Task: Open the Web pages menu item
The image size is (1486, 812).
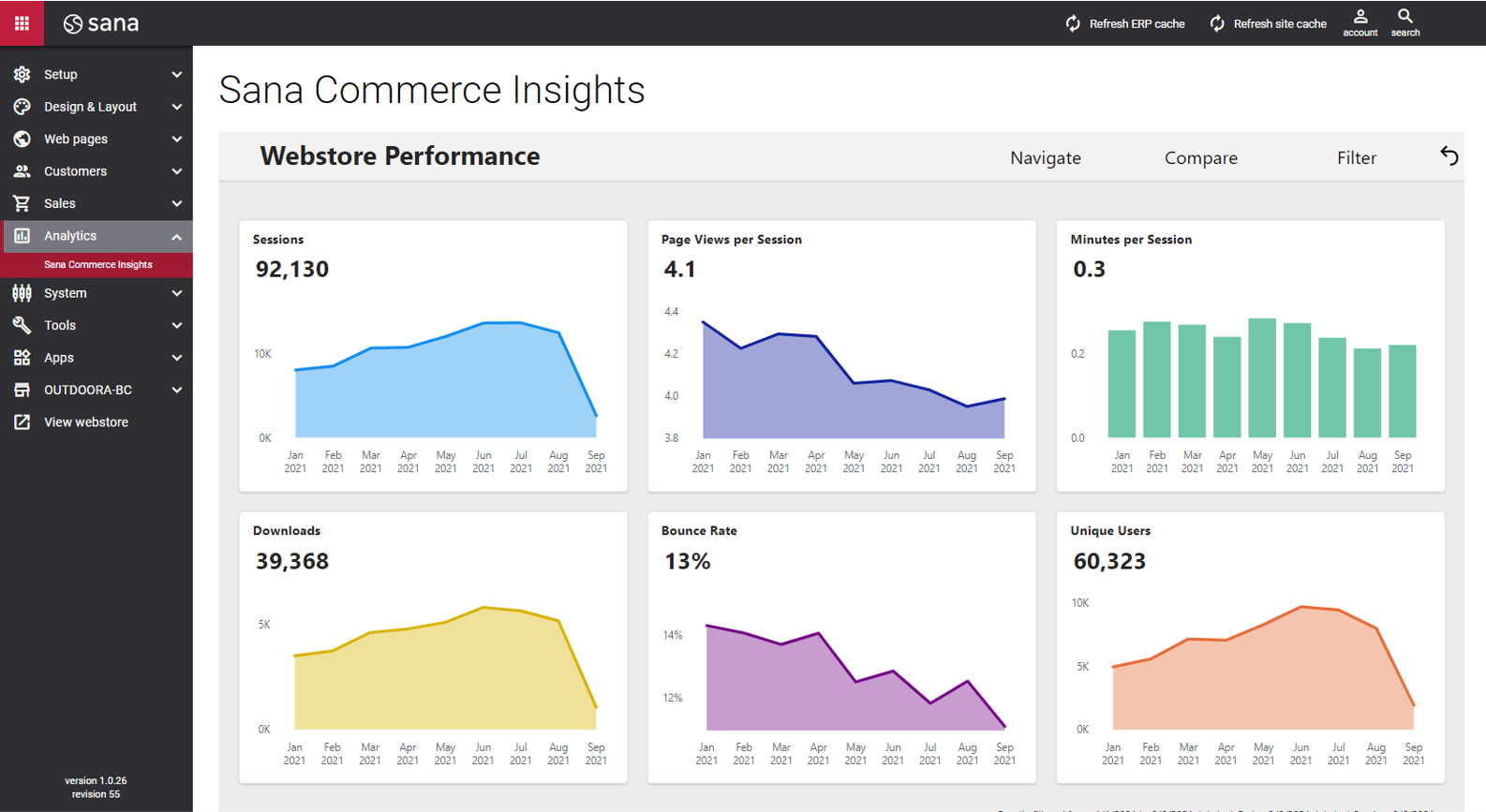Action: coord(97,139)
